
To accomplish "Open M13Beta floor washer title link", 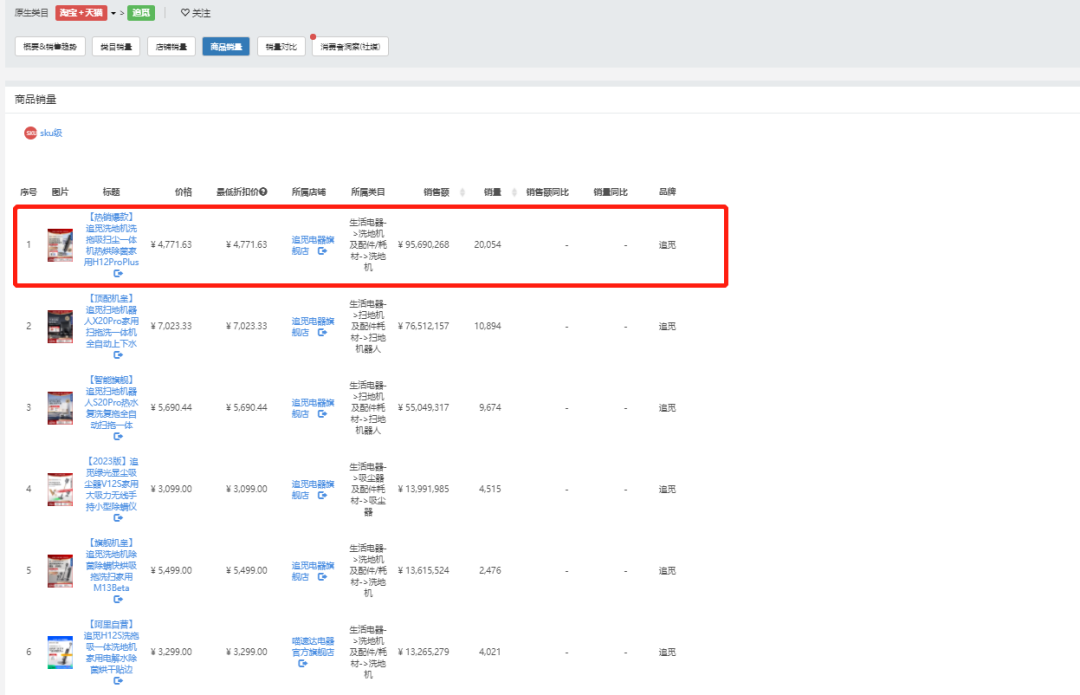I will (112, 566).
